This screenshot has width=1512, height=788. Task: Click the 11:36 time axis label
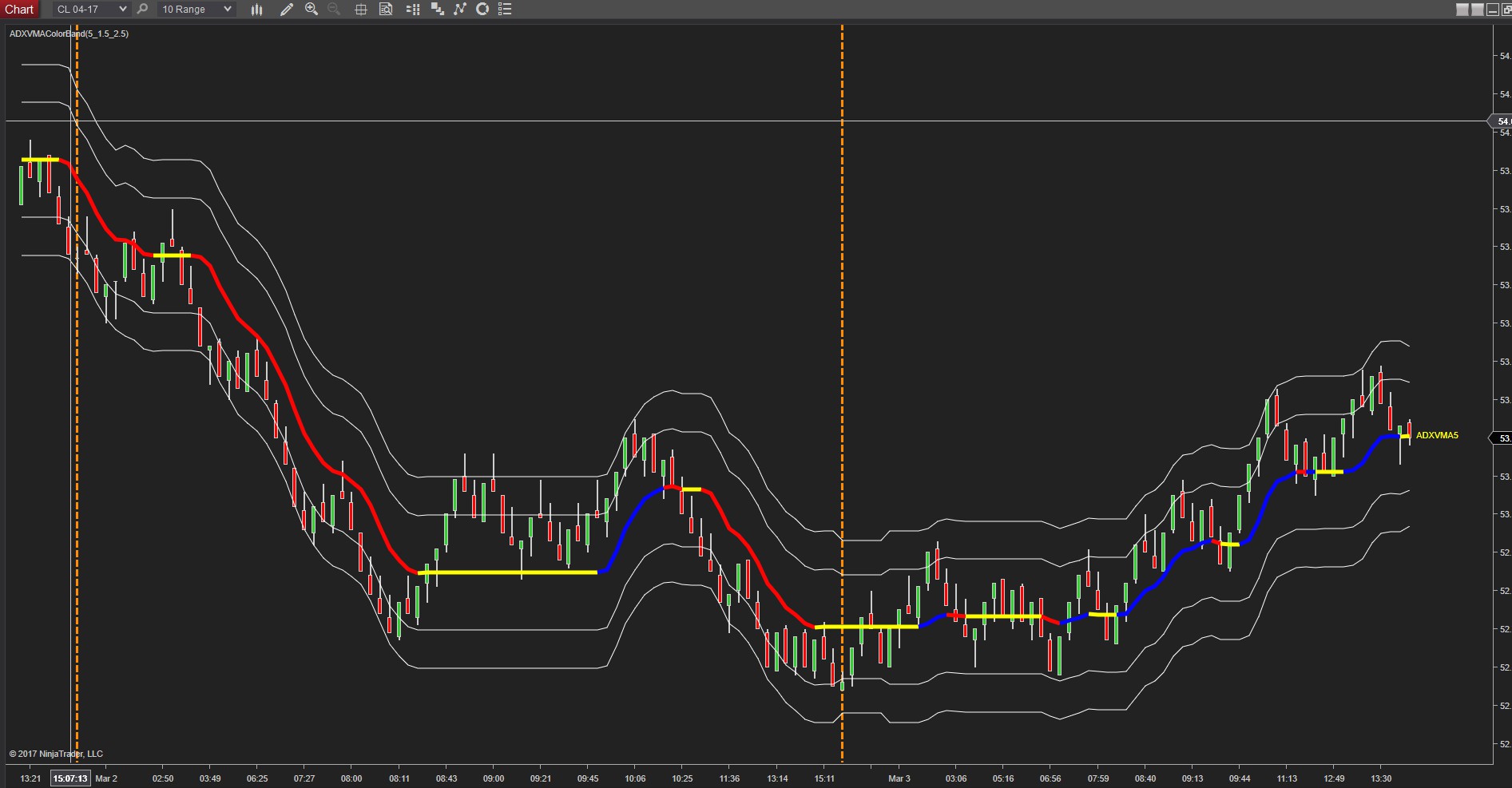729,778
